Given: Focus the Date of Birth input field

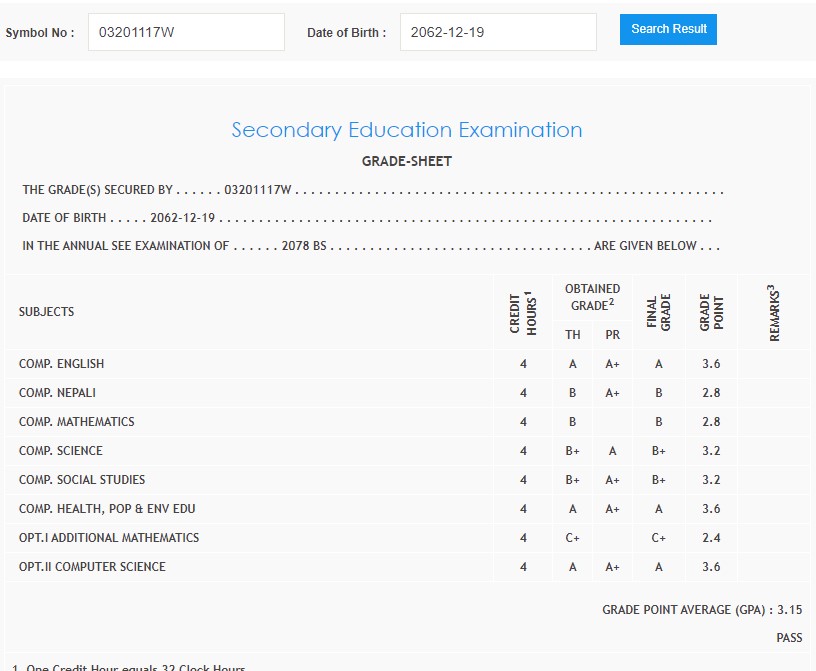Looking at the screenshot, I should pos(497,32).
